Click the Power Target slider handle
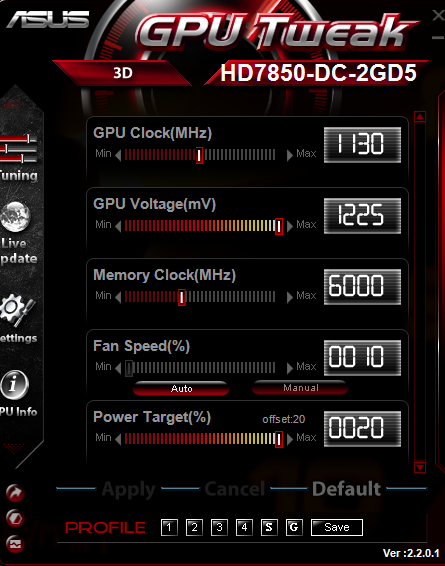This screenshot has height=566, width=445. point(279,439)
